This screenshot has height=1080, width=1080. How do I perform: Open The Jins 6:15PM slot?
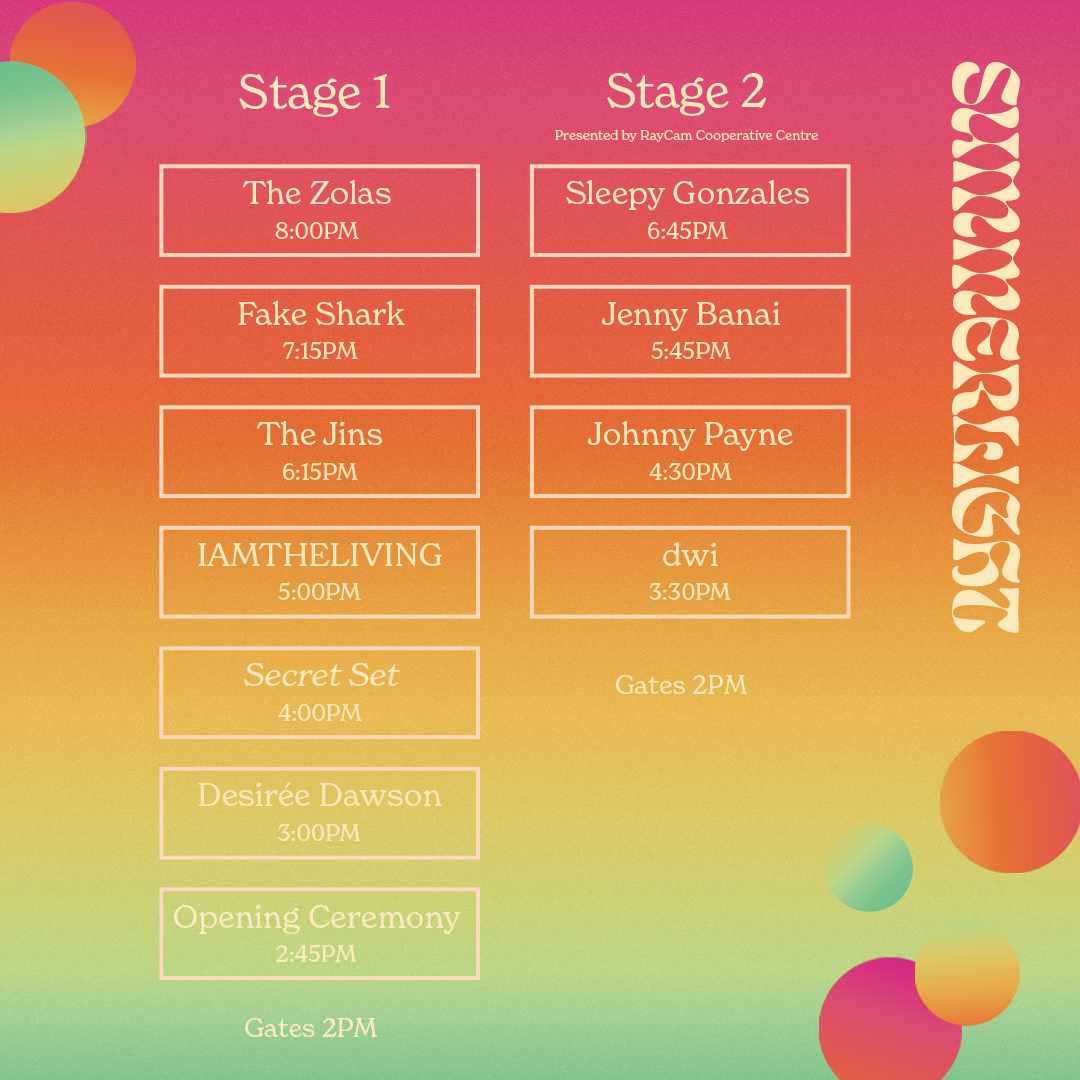point(319,452)
